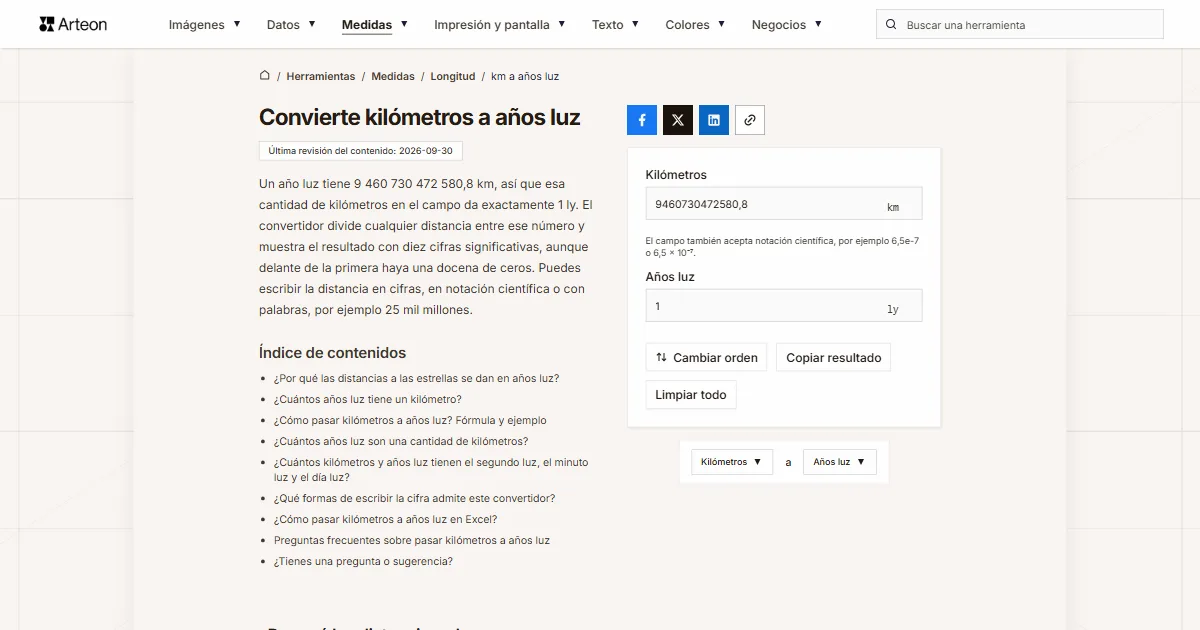Open the Impresión y pantalla menu
The height and width of the screenshot is (630, 1200).
point(500,25)
